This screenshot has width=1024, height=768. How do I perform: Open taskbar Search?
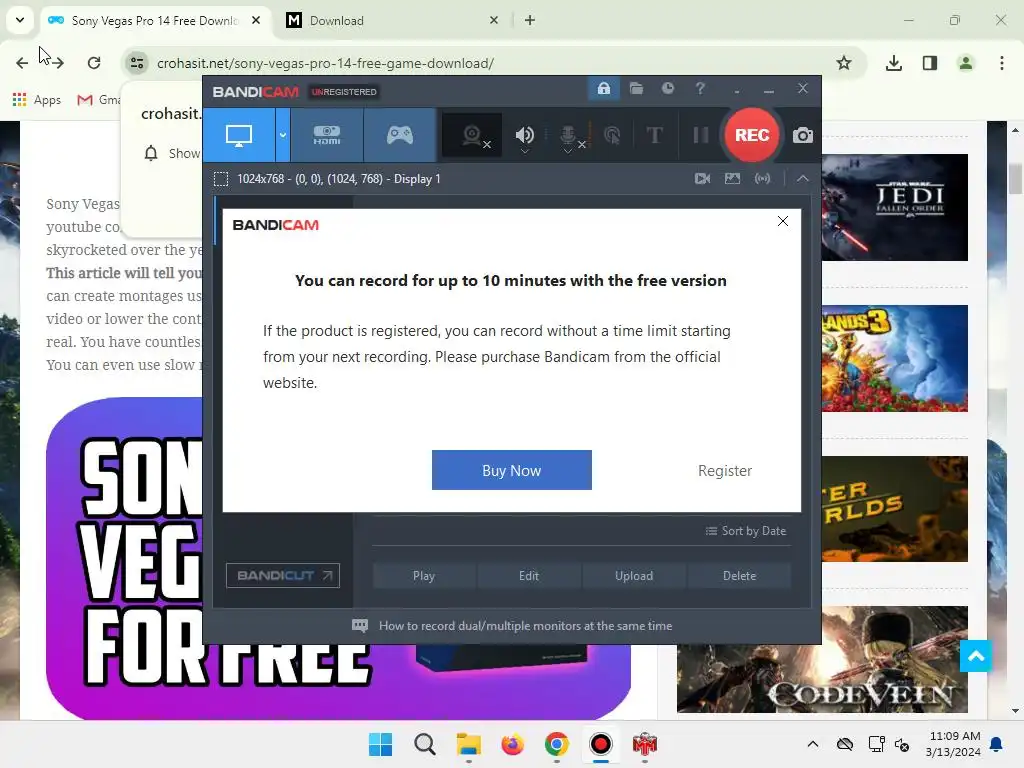click(x=424, y=744)
